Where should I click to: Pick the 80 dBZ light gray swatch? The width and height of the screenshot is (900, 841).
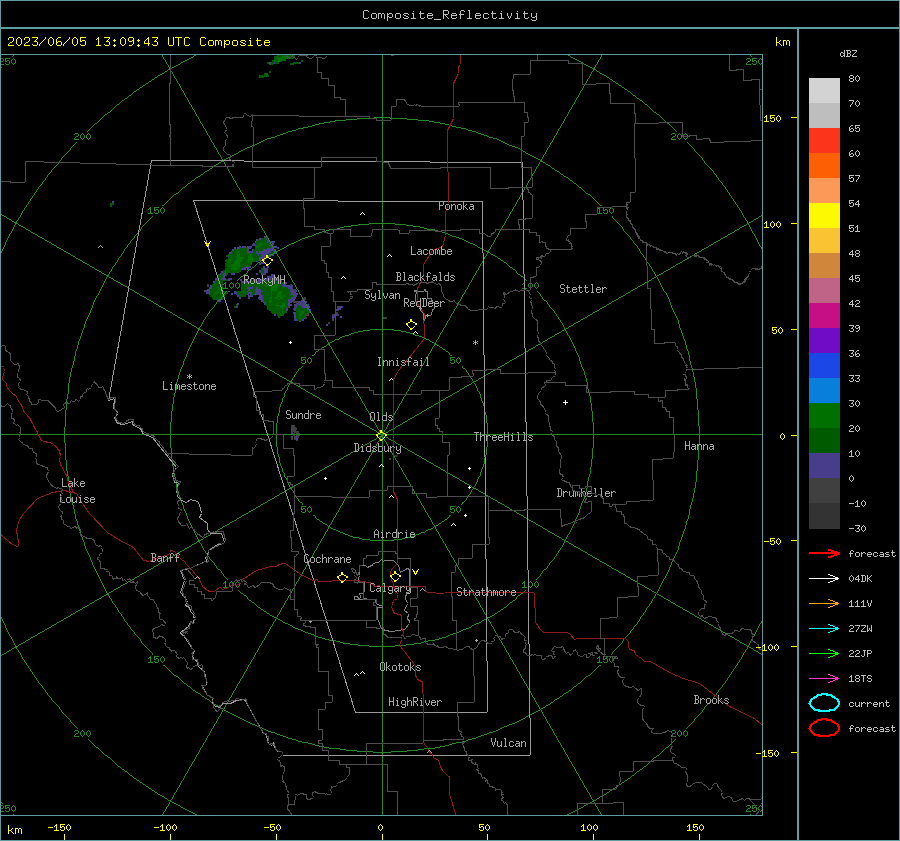824,91
